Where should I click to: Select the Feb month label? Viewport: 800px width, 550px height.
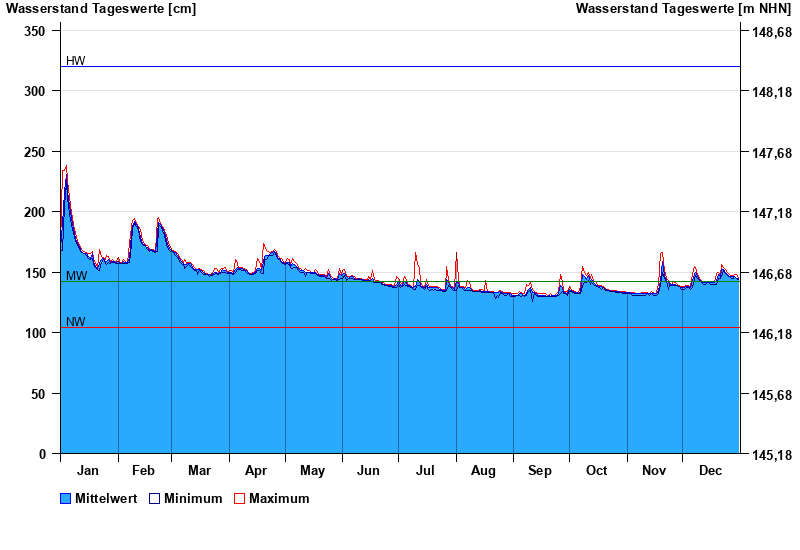[x=143, y=471]
